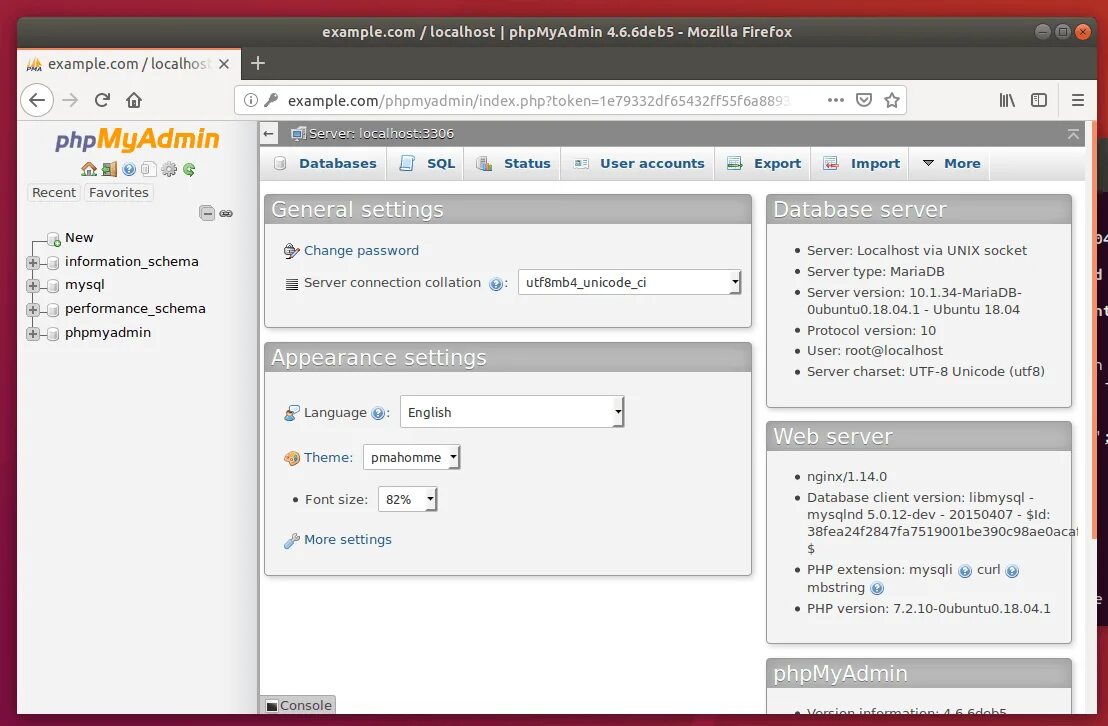Select phpmyadmin database name in tree

coord(107,333)
